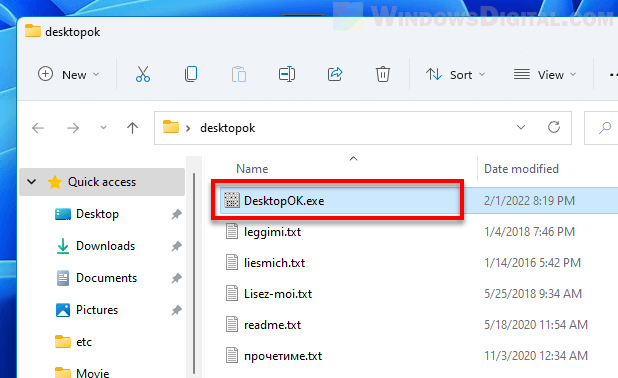Click the address bar path chevron
This screenshot has width=618, height=378.
(188, 128)
